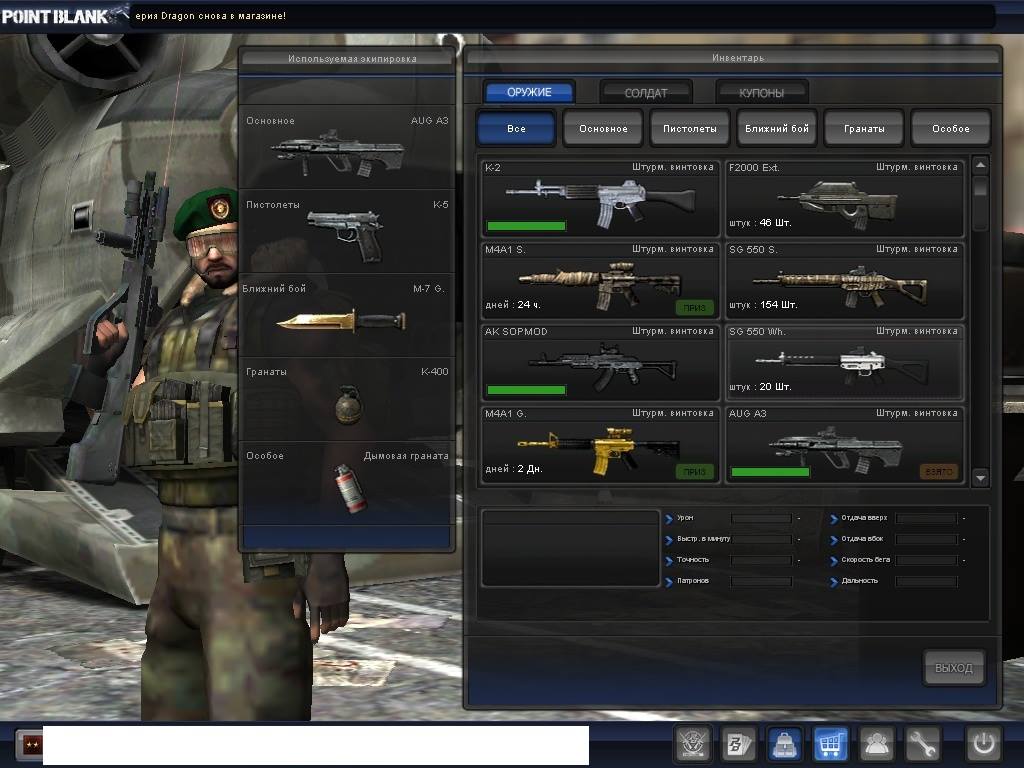Click the 'дней : 24 ч.' duration text
Screen dimensions: 1024x768
point(513,305)
